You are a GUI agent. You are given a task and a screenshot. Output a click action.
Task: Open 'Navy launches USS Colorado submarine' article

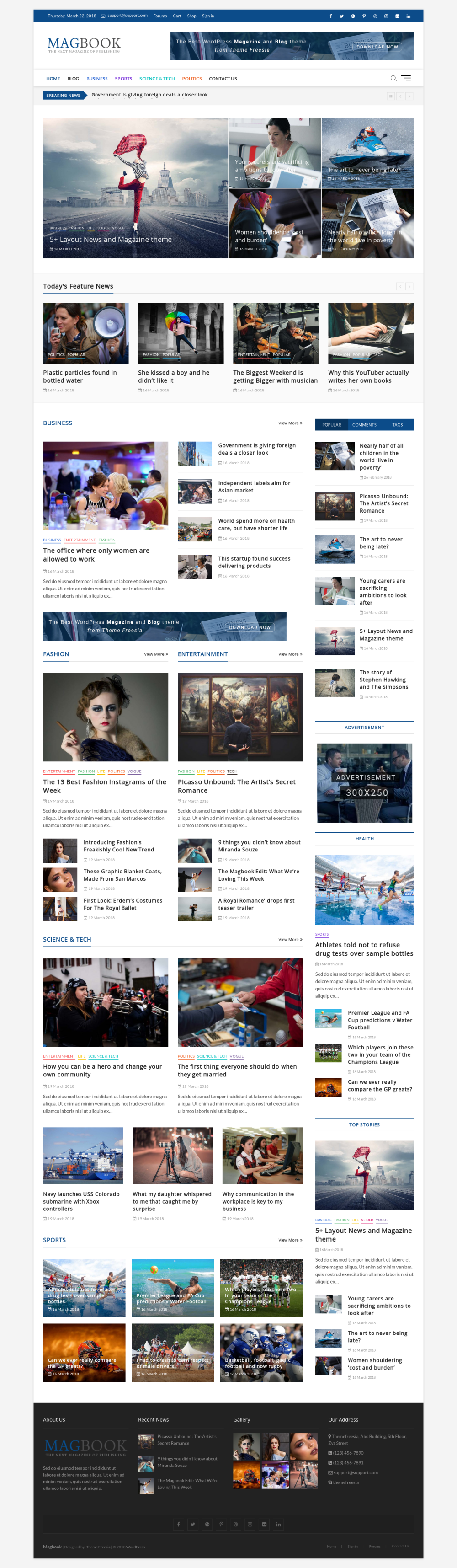coord(81,1201)
